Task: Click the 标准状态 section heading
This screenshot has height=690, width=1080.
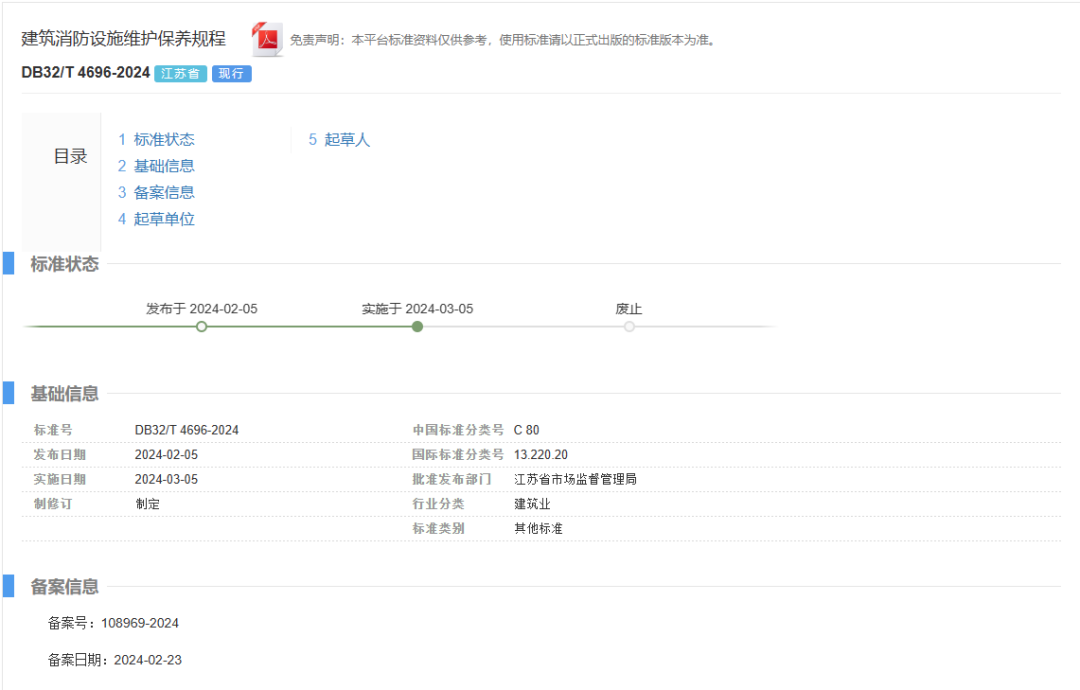Action: (65, 264)
